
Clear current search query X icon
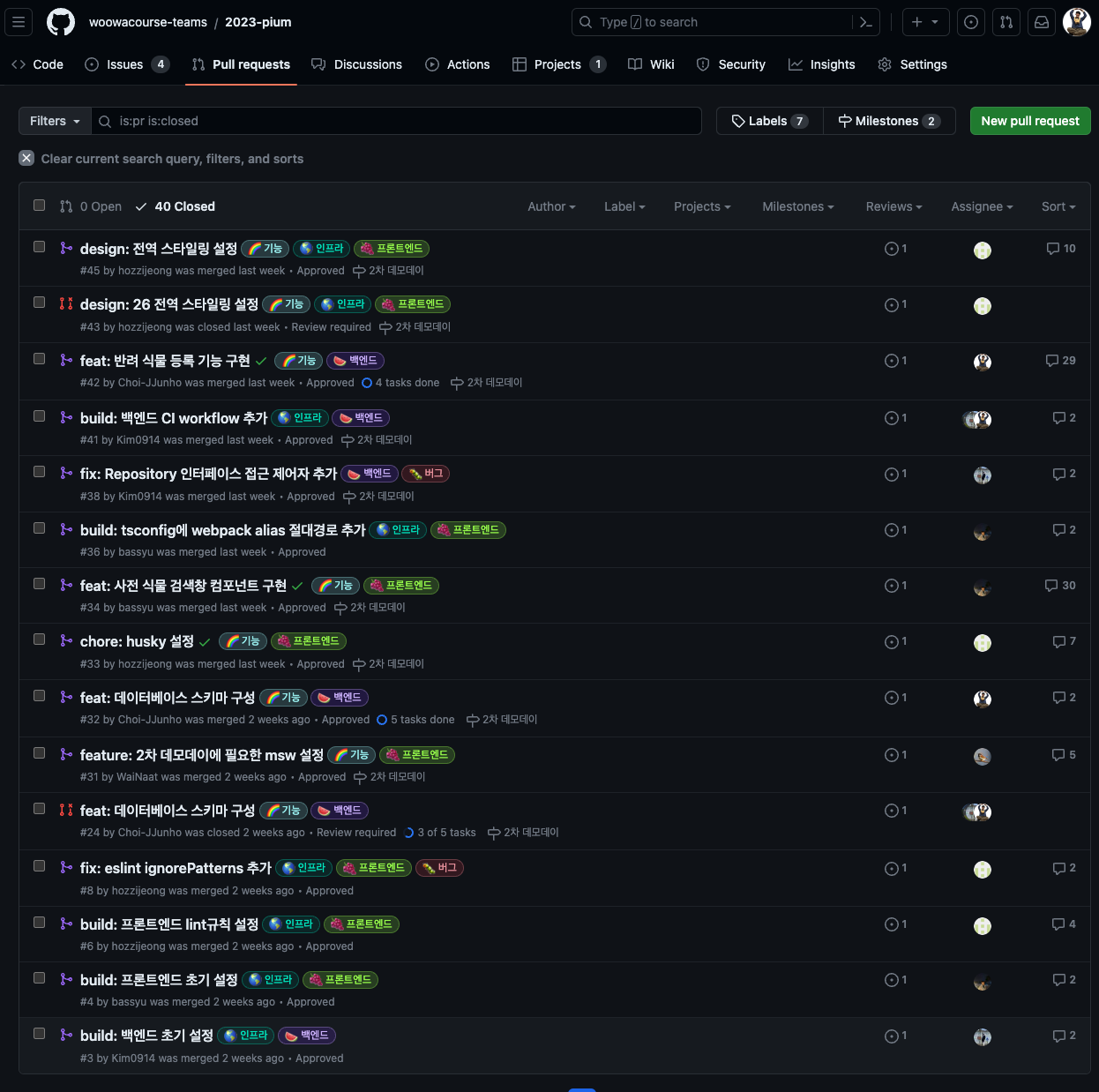coord(26,158)
